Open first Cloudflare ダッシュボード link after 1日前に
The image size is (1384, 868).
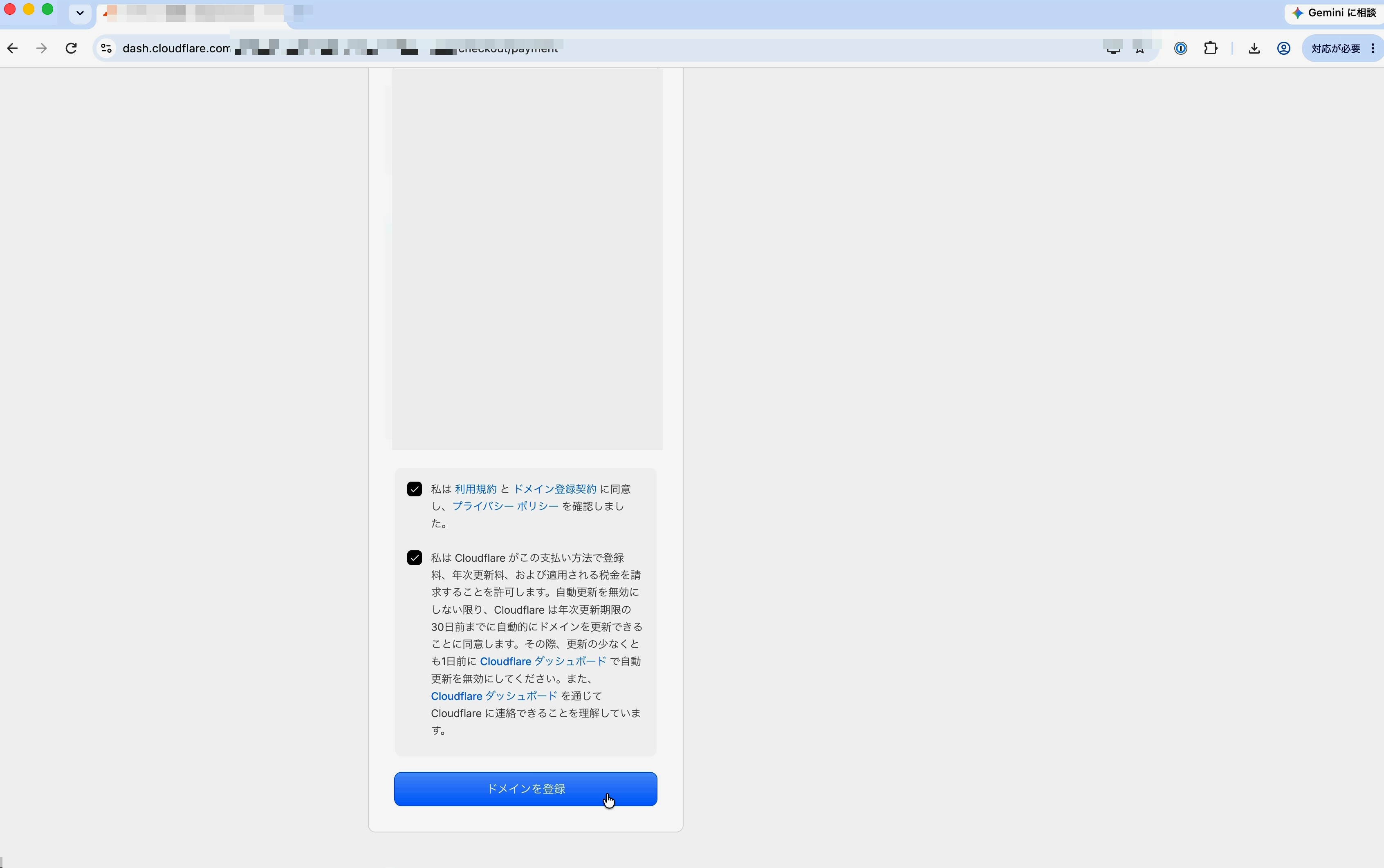point(543,662)
